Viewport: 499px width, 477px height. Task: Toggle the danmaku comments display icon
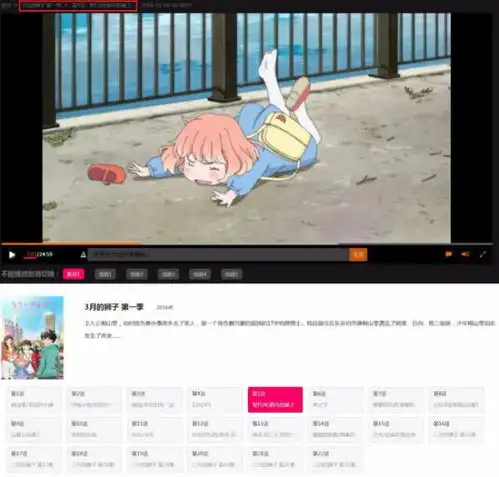(448, 254)
